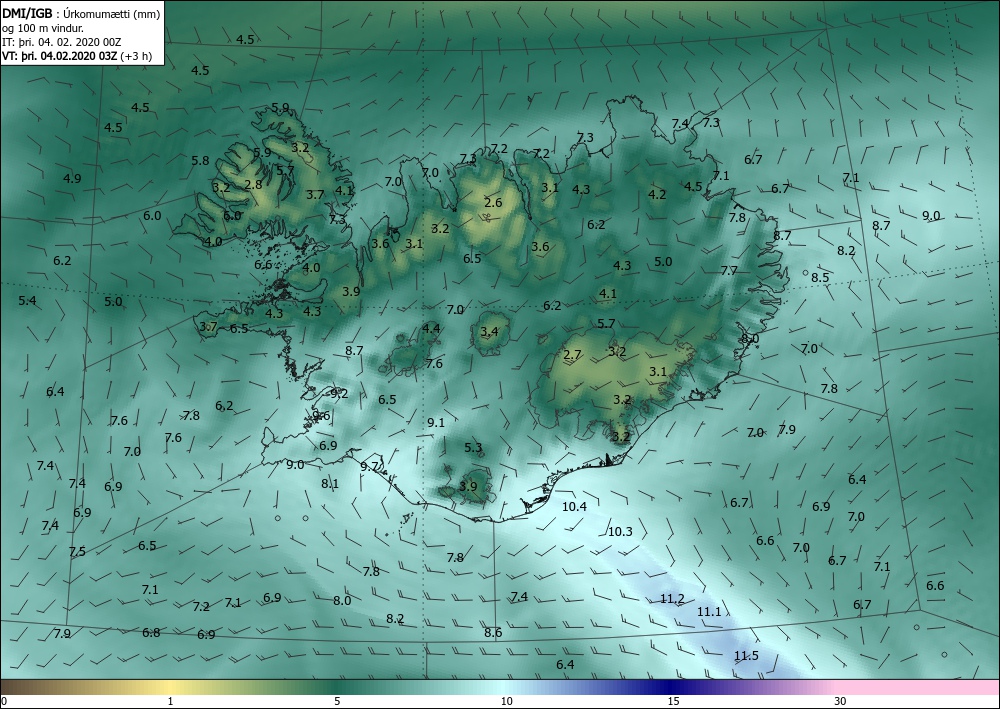Click the "IT: þri. 04. 02. 2020 00Z" line
This screenshot has width=1000, height=709.
tap(62, 42)
